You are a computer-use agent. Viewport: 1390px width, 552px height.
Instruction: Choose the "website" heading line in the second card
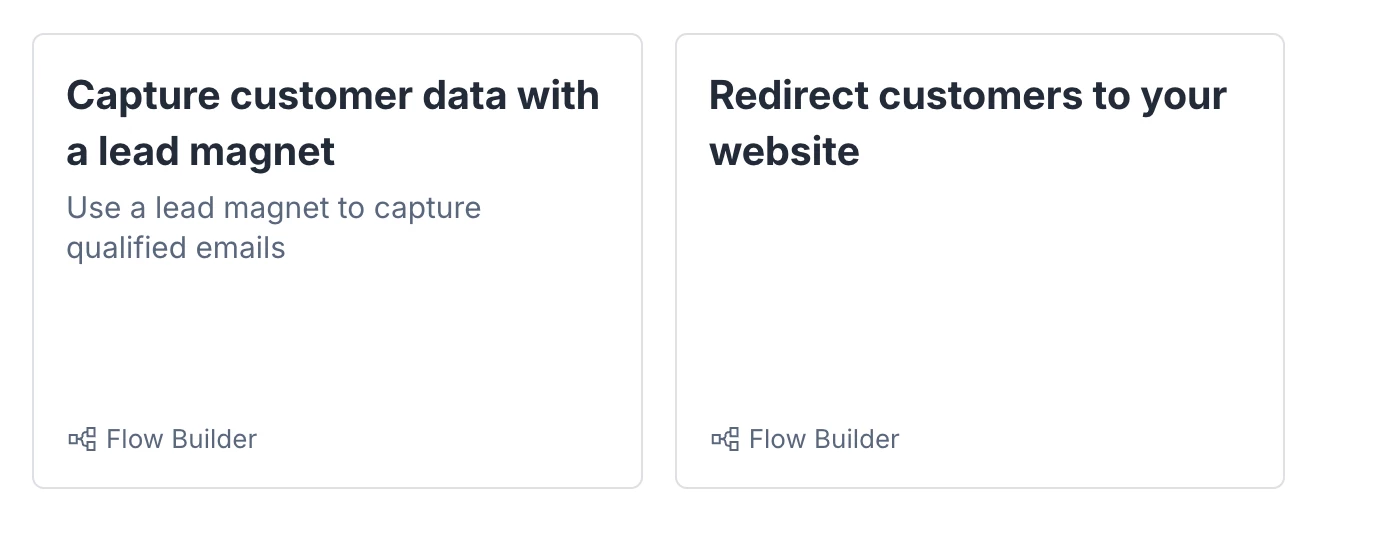(x=784, y=152)
